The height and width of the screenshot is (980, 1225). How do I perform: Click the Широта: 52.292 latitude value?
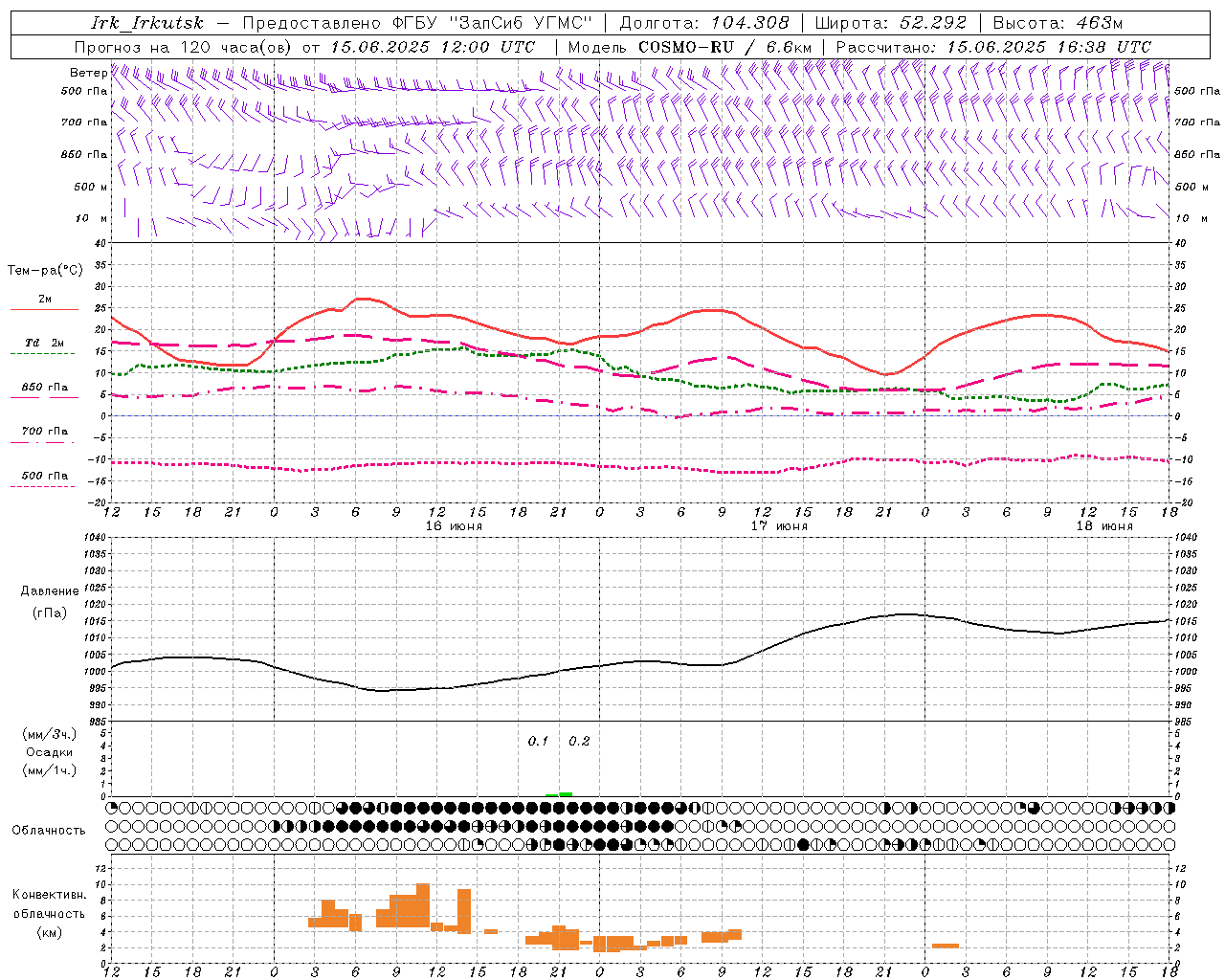coord(891,23)
